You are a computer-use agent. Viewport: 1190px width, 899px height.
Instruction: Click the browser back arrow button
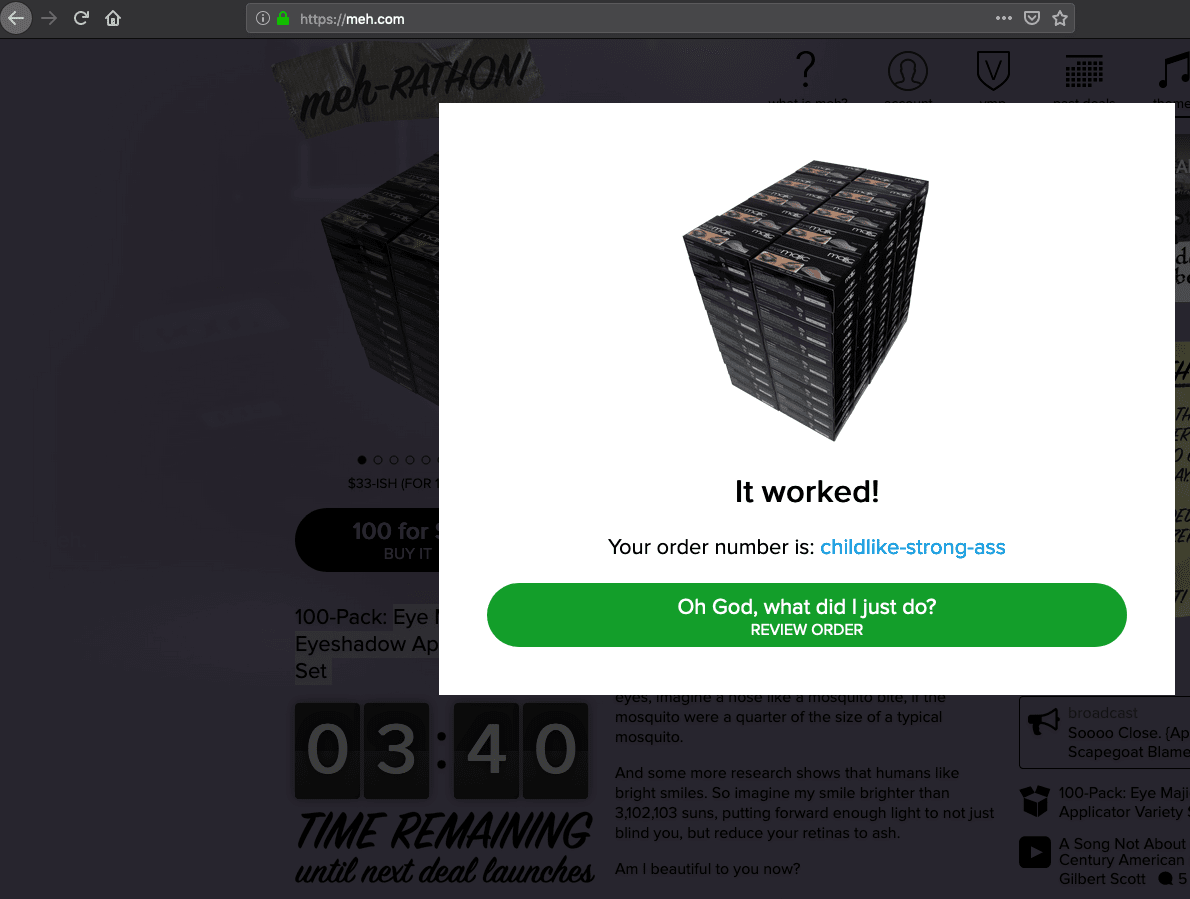click(x=16, y=18)
